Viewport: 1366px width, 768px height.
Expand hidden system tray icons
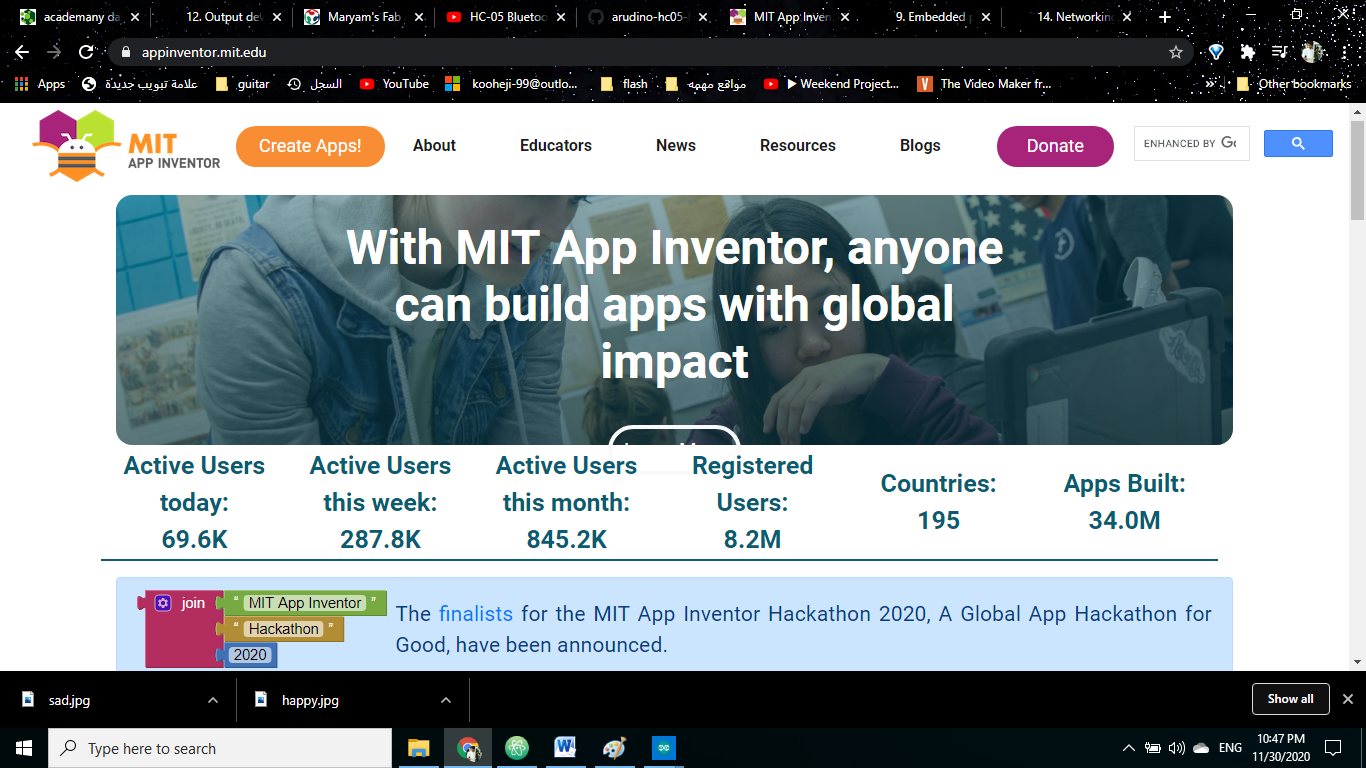point(1129,747)
